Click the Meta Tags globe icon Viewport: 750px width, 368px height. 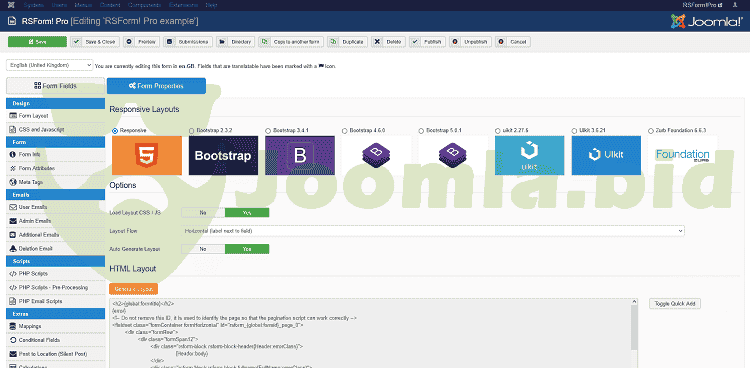pos(12,182)
